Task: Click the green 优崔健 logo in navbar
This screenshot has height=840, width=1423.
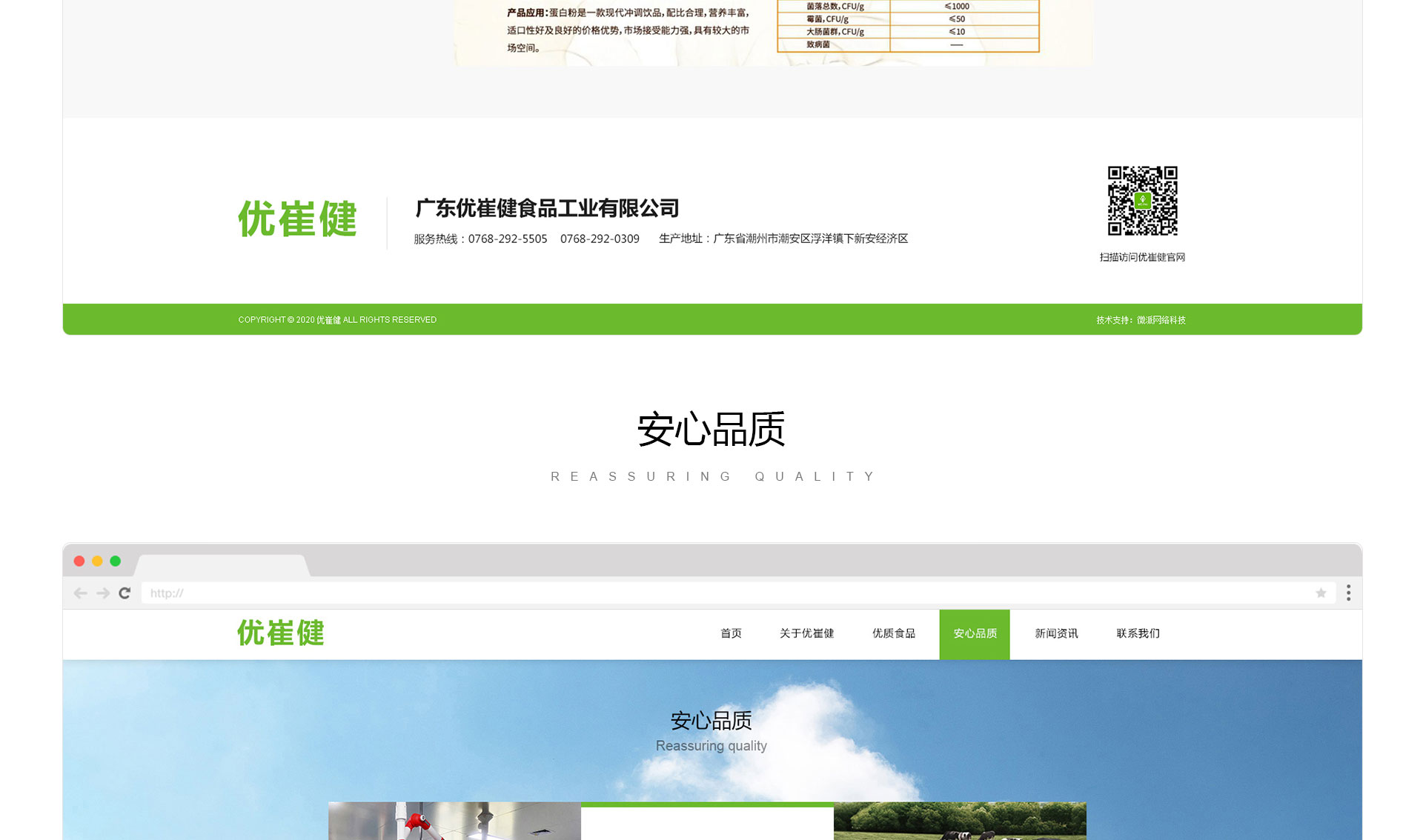Action: 281,633
